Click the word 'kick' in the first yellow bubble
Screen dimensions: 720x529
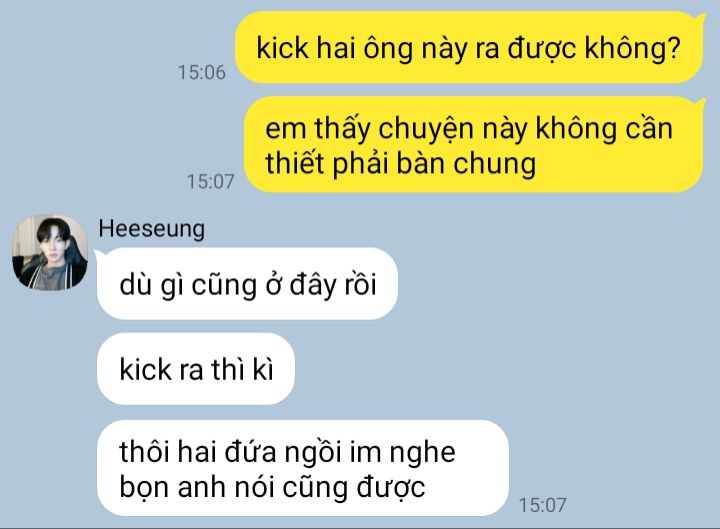[x=282, y=47]
